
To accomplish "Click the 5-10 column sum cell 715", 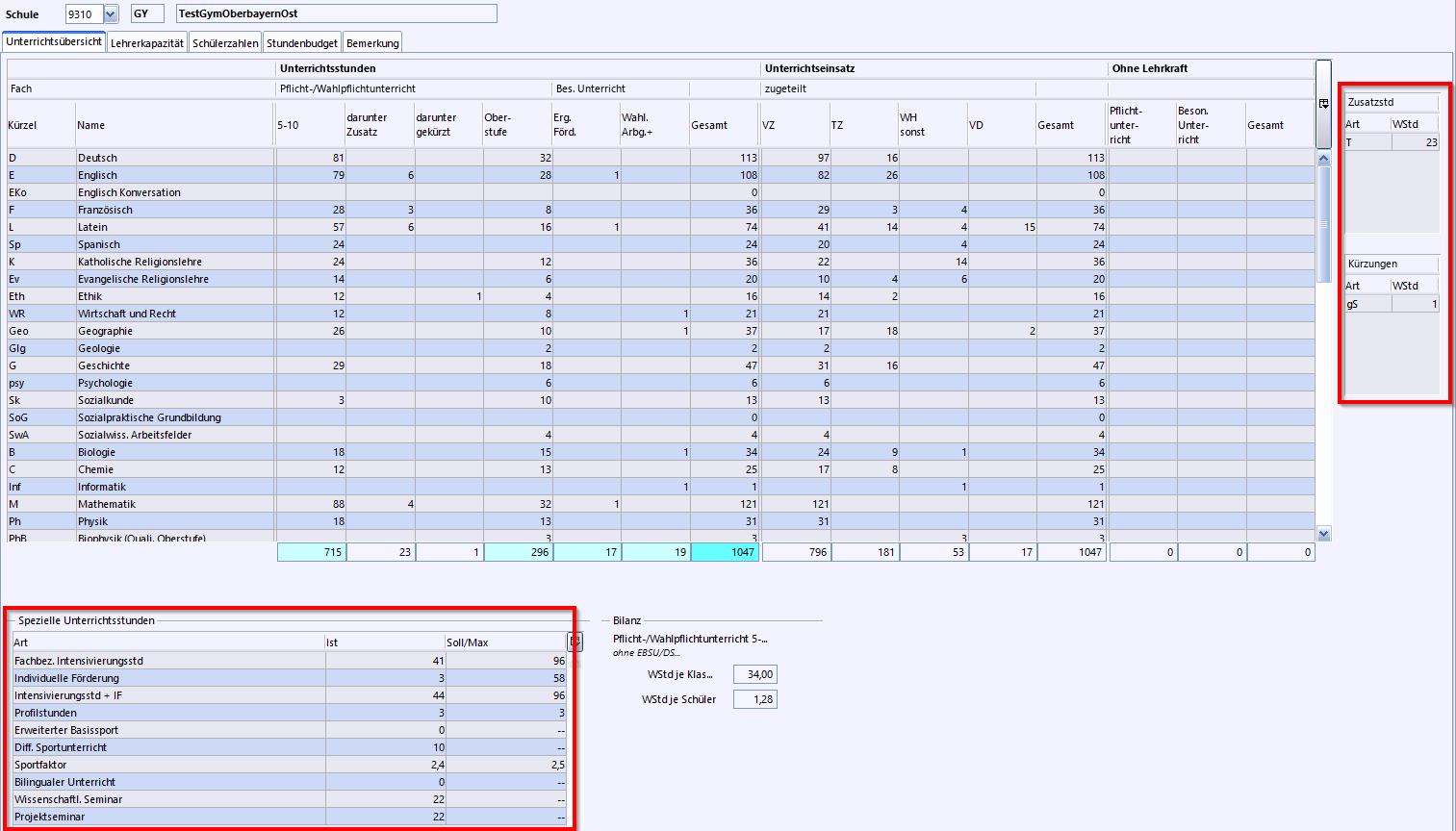I will (x=311, y=552).
